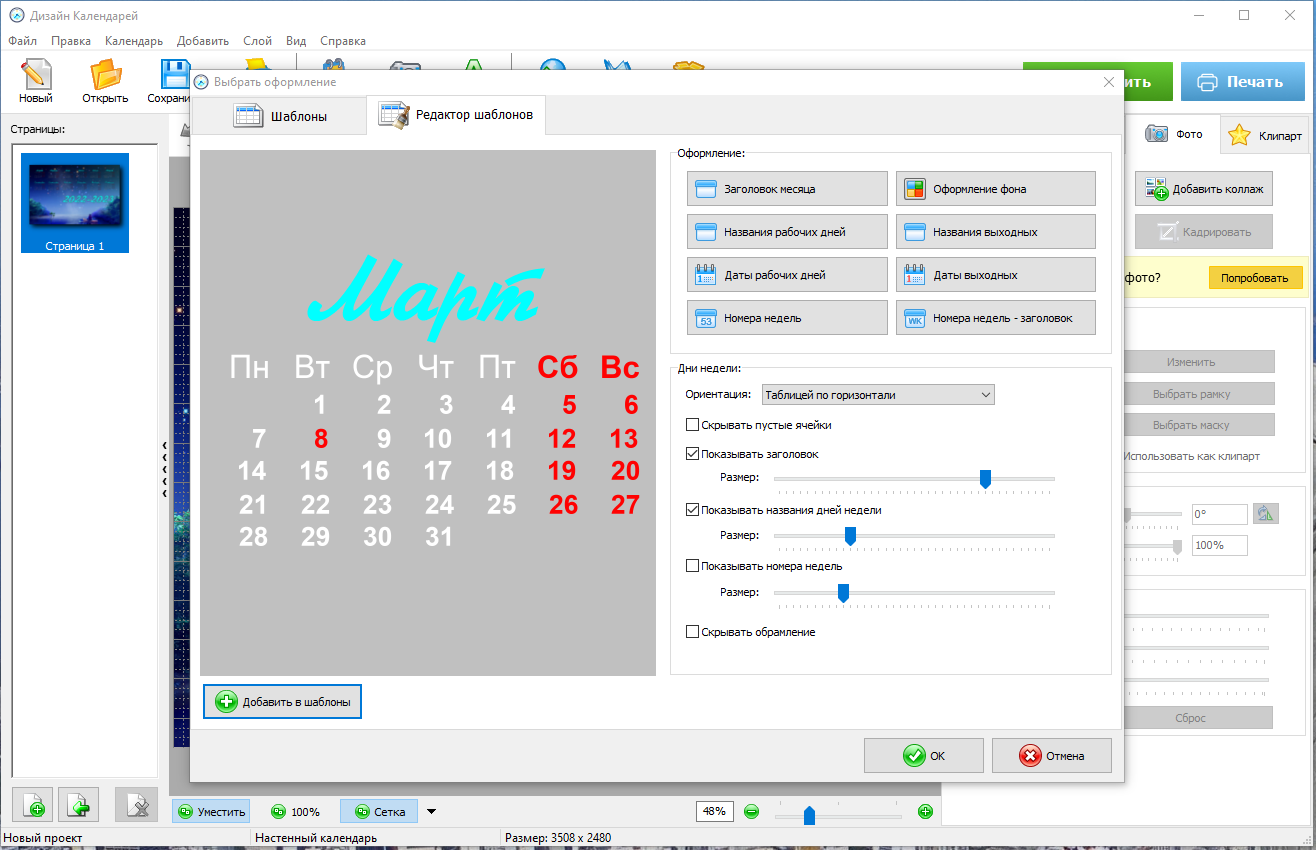Enable Показывать номера недель checkbox
This screenshot has width=1316, height=850.
[693, 566]
